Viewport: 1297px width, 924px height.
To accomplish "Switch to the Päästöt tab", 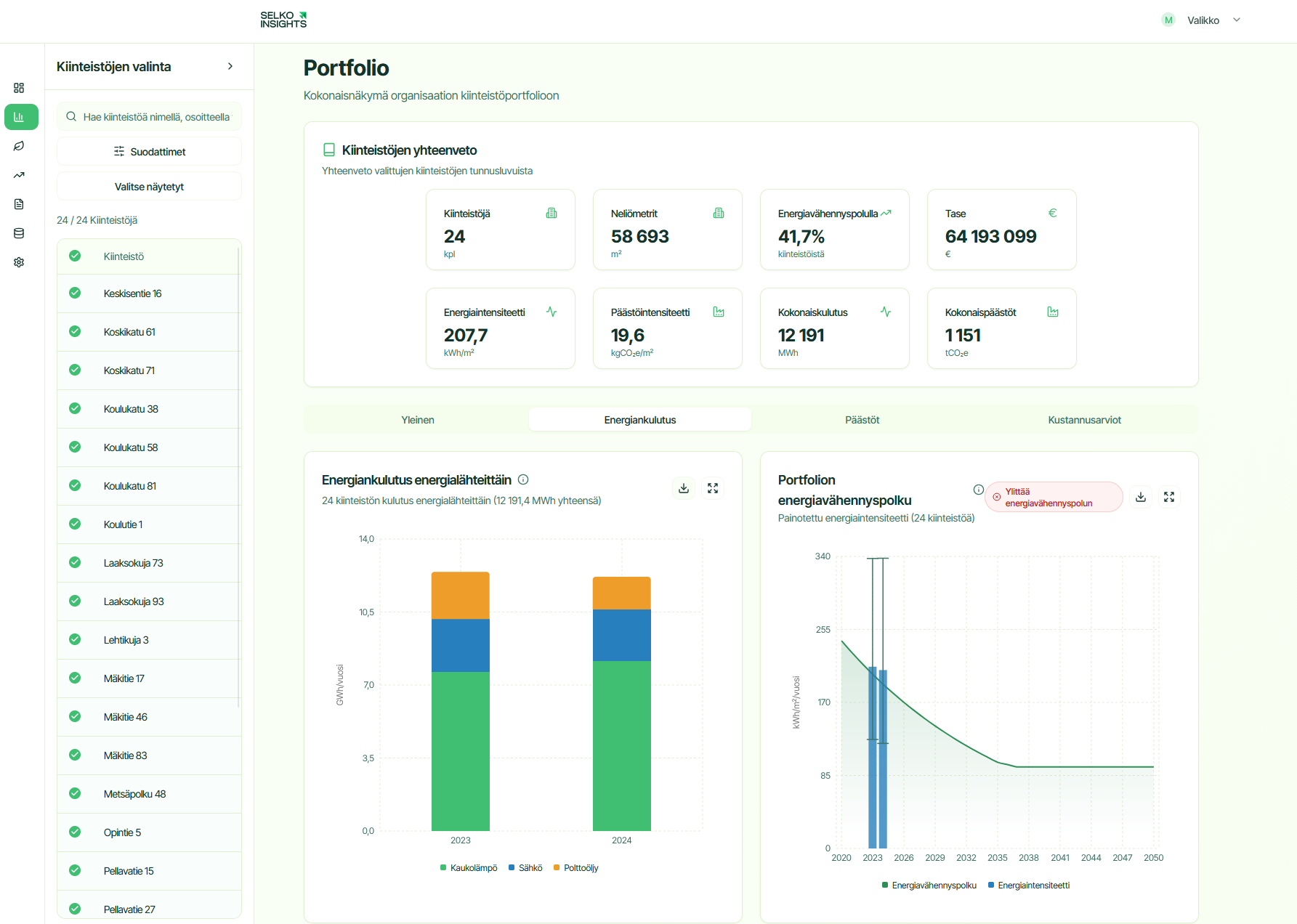I will 862,420.
